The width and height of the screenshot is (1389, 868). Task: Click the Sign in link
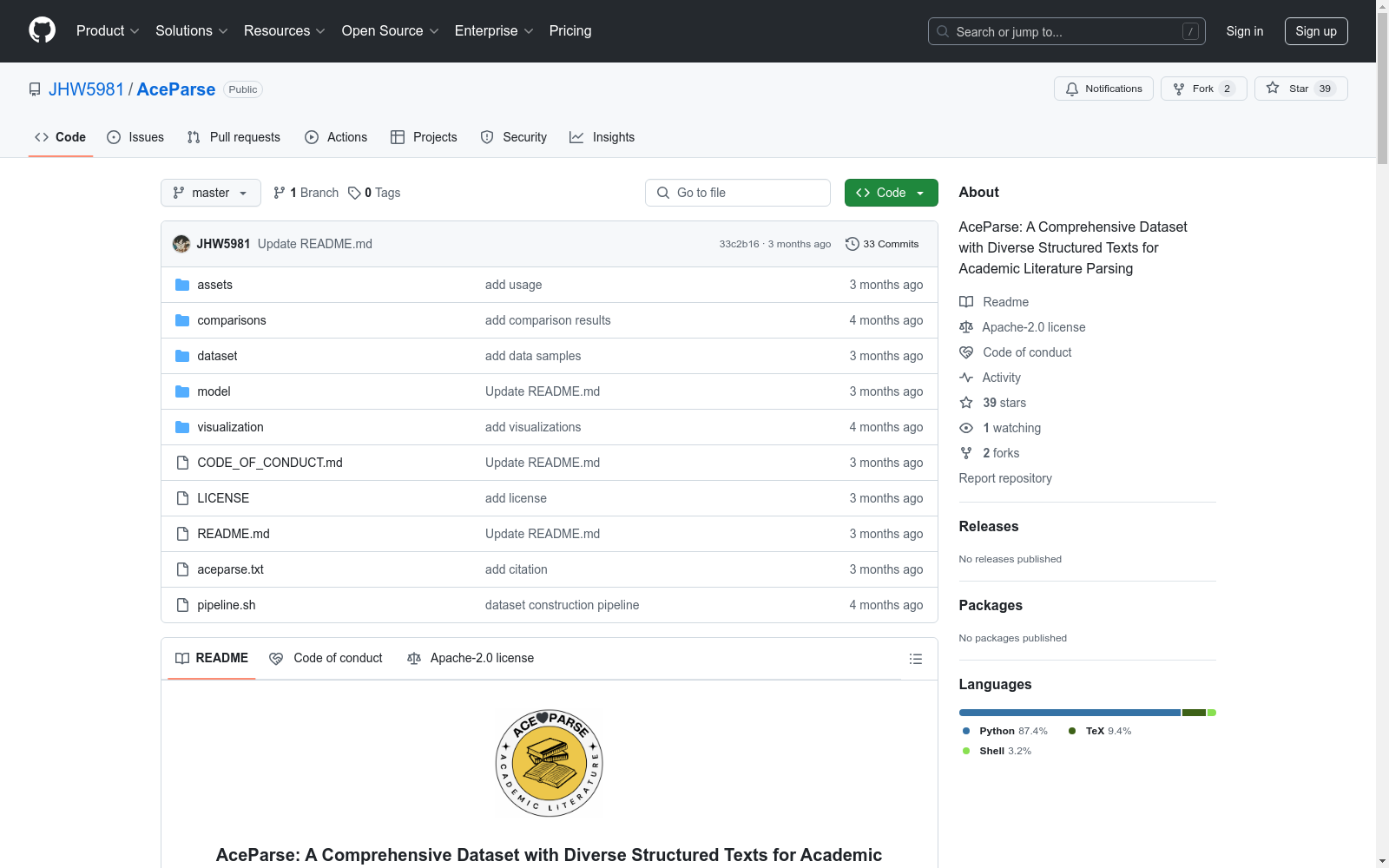tap(1245, 31)
